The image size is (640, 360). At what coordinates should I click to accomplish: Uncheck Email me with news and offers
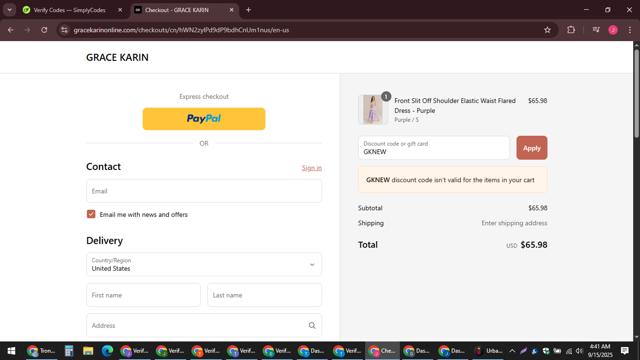click(x=91, y=214)
